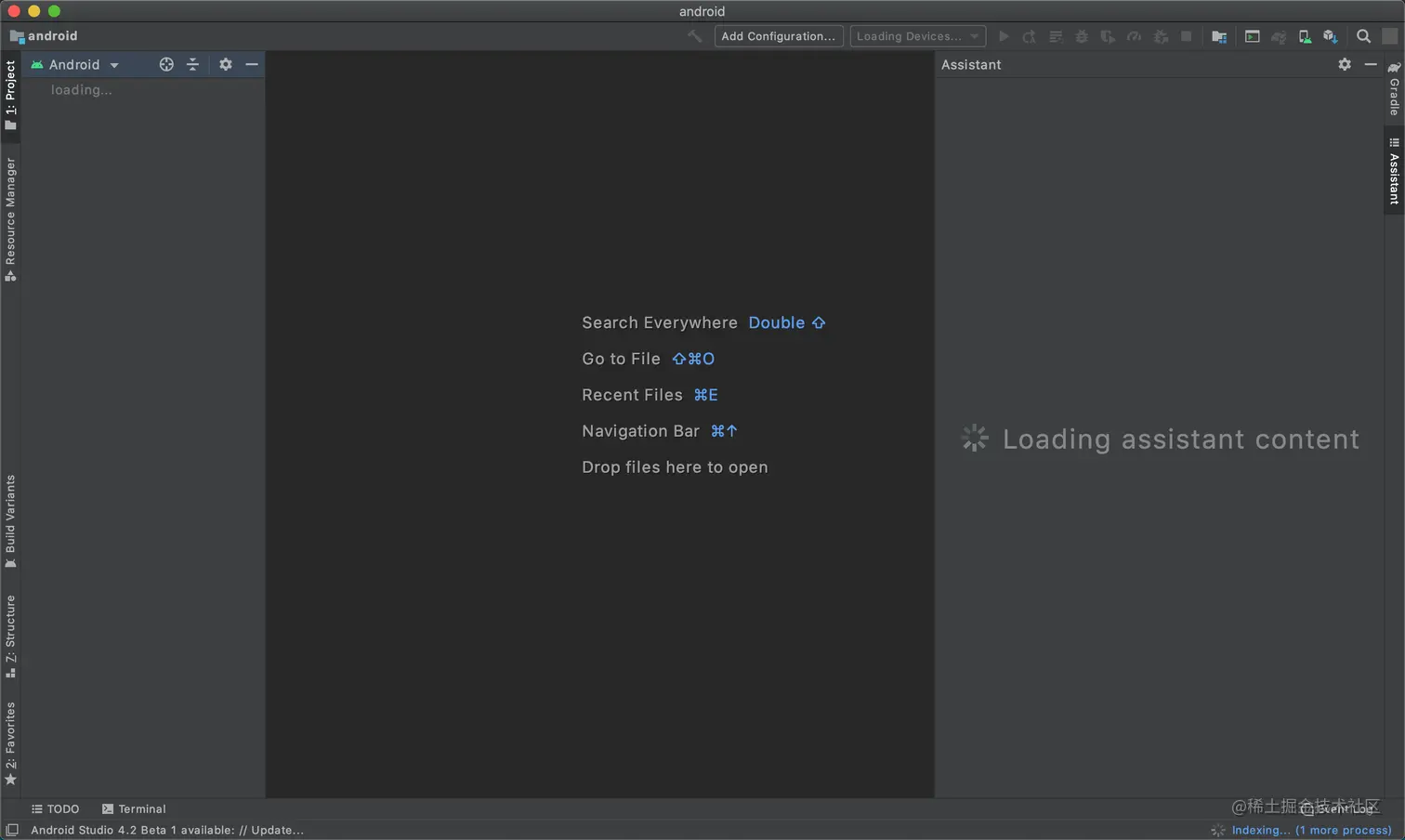This screenshot has height=840, width=1405.
Task: Open the TODO tool window tab
Action: coord(56,809)
